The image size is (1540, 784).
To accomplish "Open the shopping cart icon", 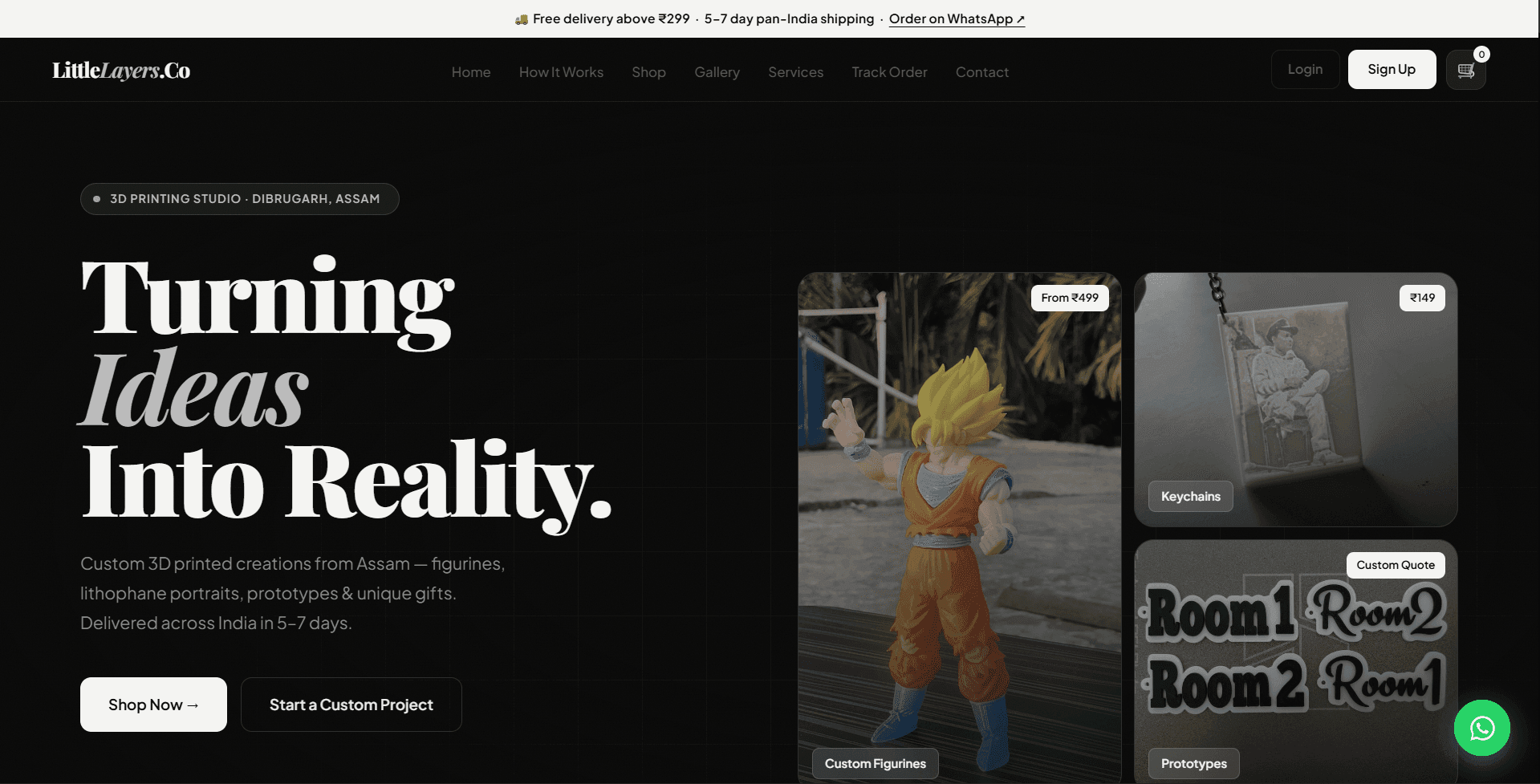I will click(1465, 70).
